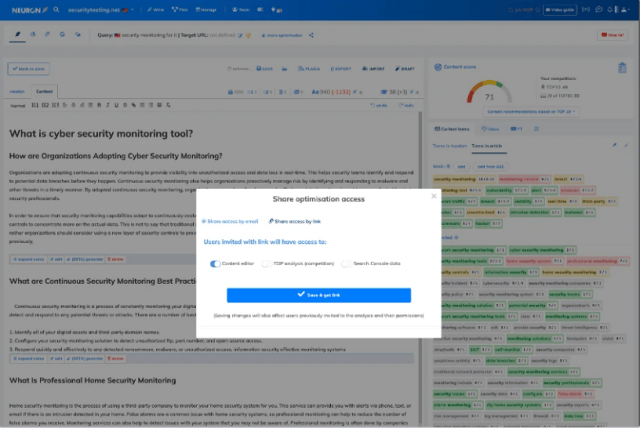Image resolution: width=640 pixels, height=428 pixels.
Task: Click the SAVE toolbar button
Action: 264,69
